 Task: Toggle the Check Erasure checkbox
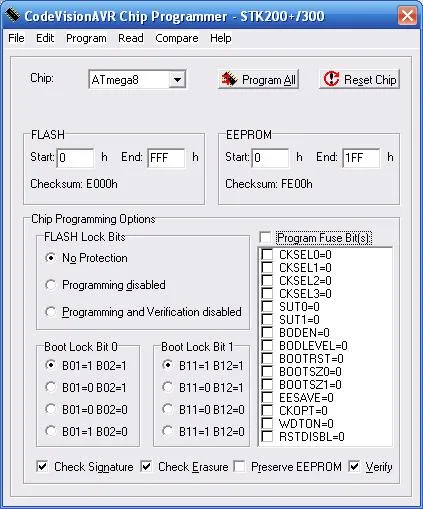(146, 466)
